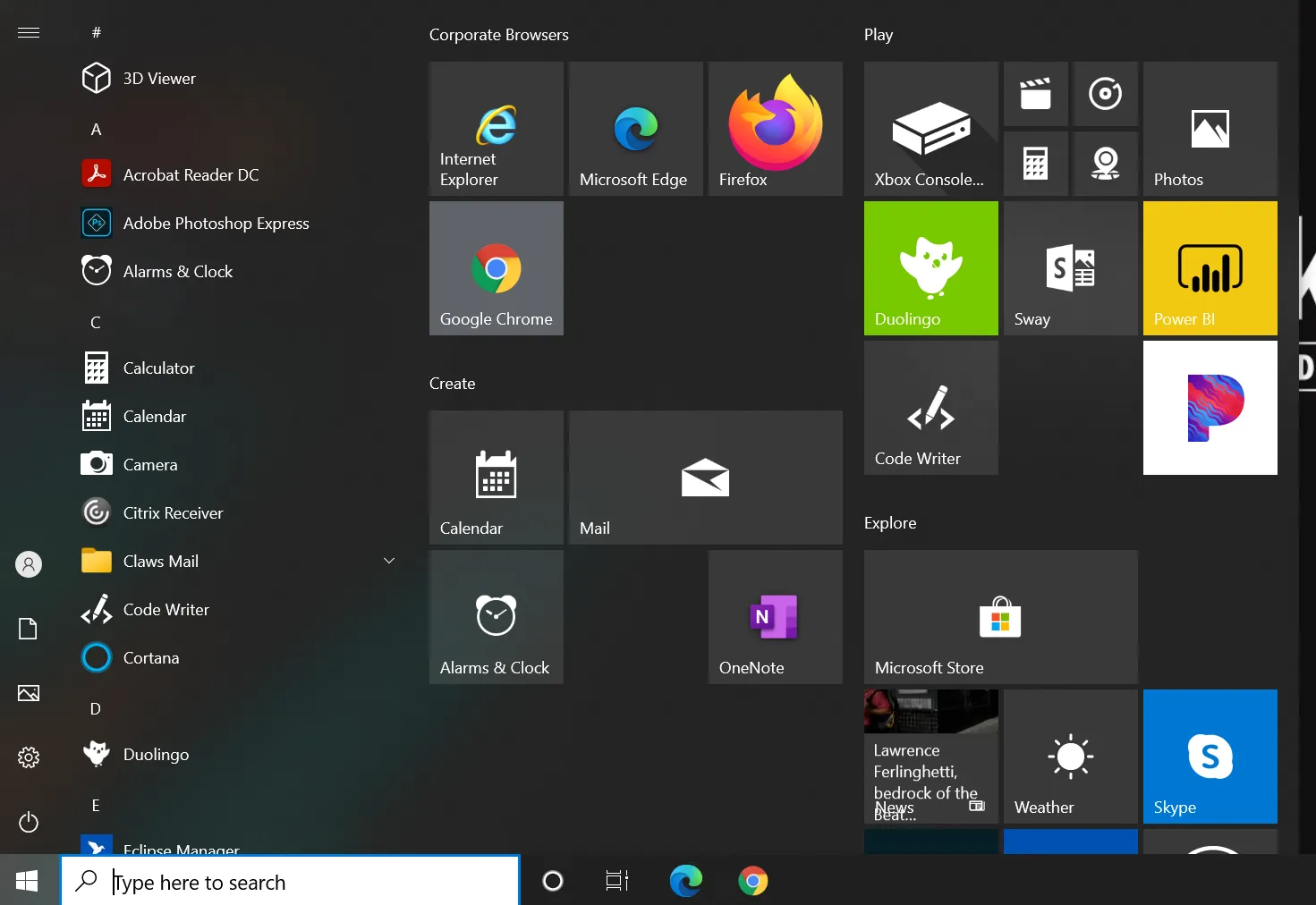Open Adobe Photoshop Express
The height and width of the screenshot is (905, 1316).
pyautogui.click(x=237, y=224)
